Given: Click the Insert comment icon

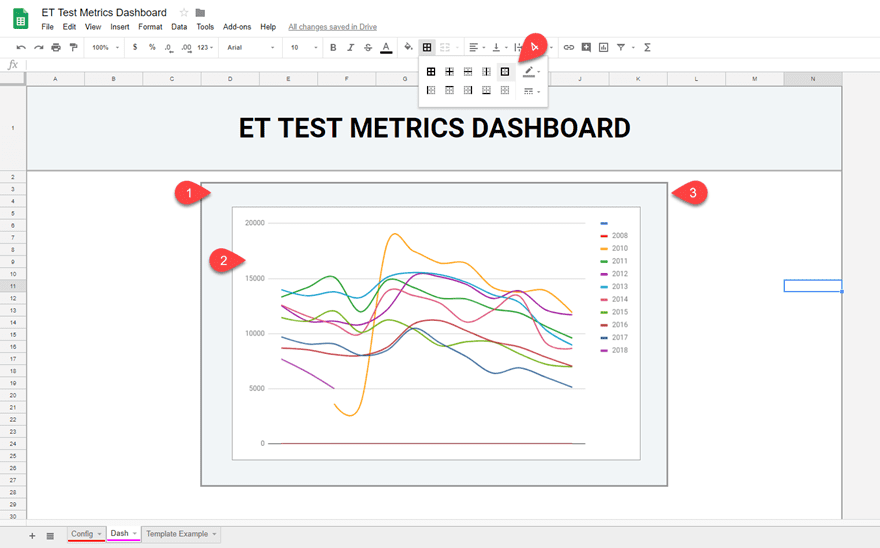Looking at the screenshot, I should (586, 48).
